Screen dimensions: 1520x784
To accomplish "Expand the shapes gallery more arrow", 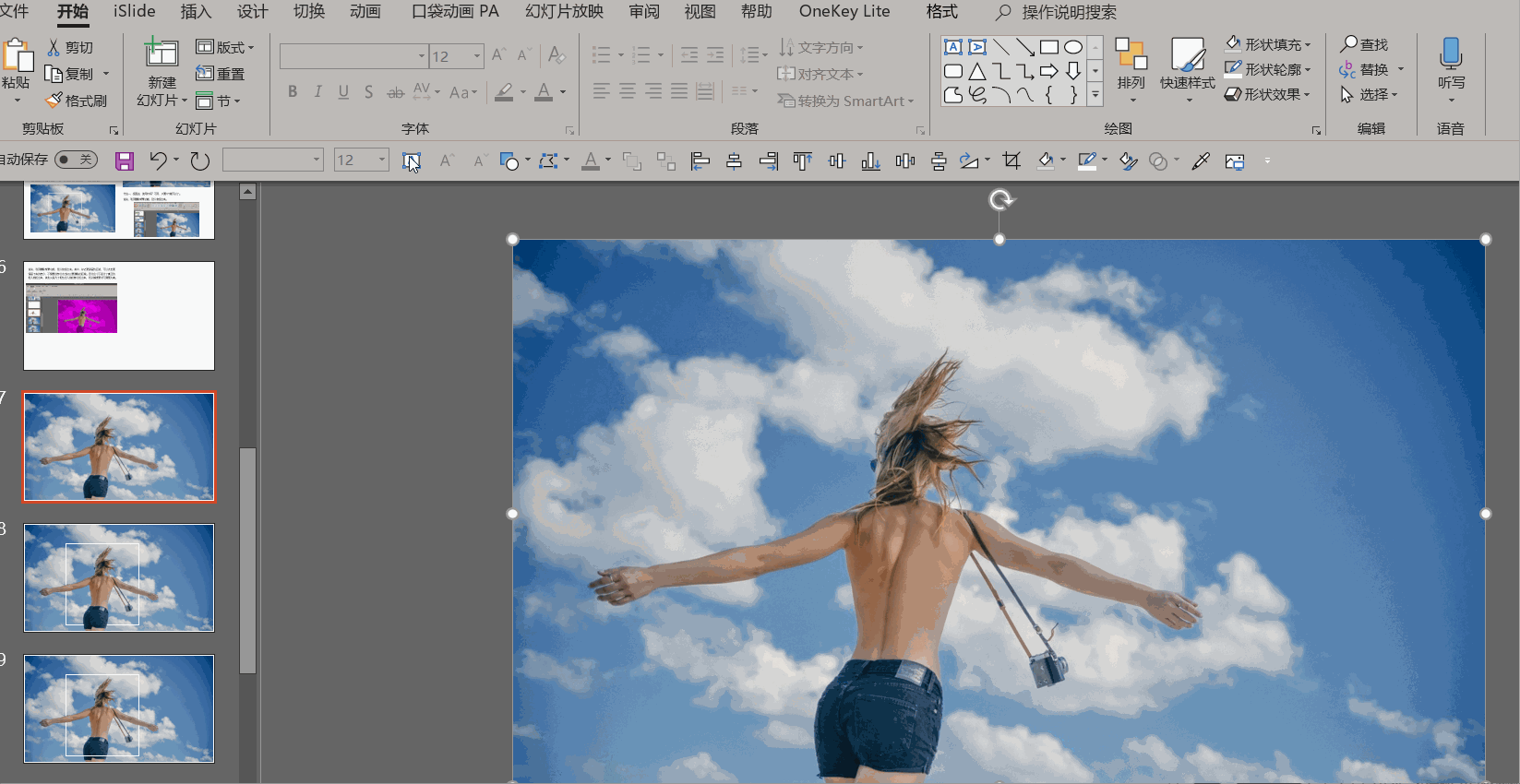I will point(1095,94).
